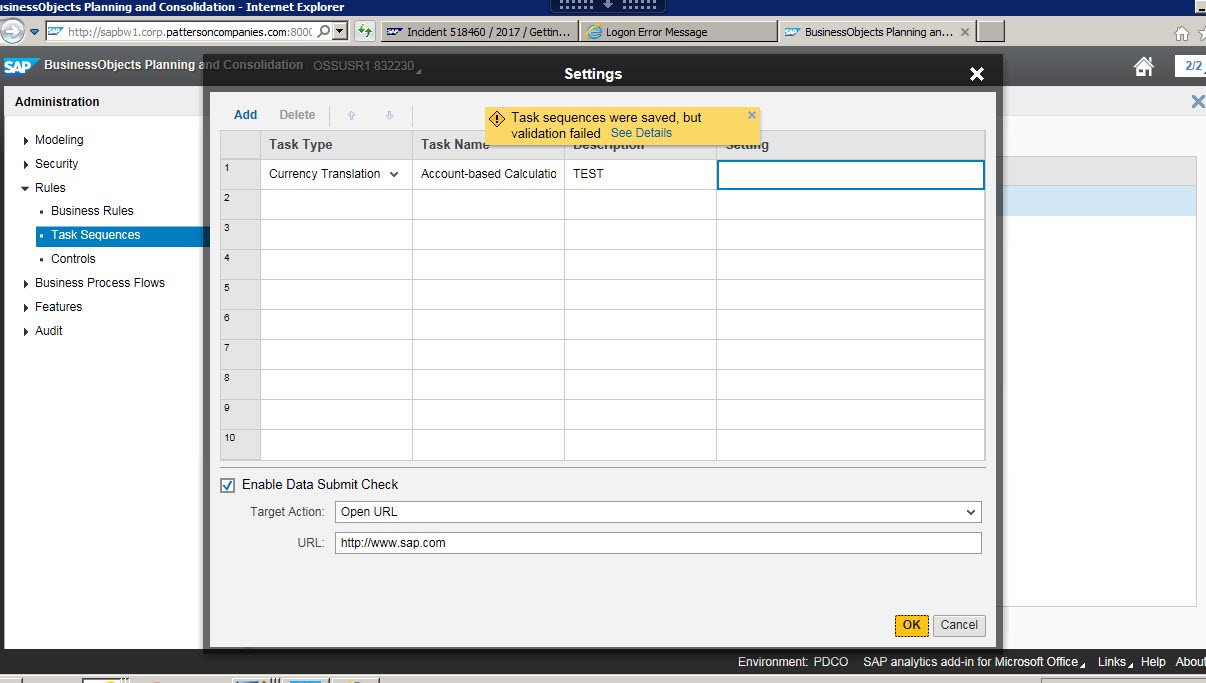Close the BusinessObjects Planning browser tab
Image resolution: width=1206 pixels, height=683 pixels.
point(965,32)
